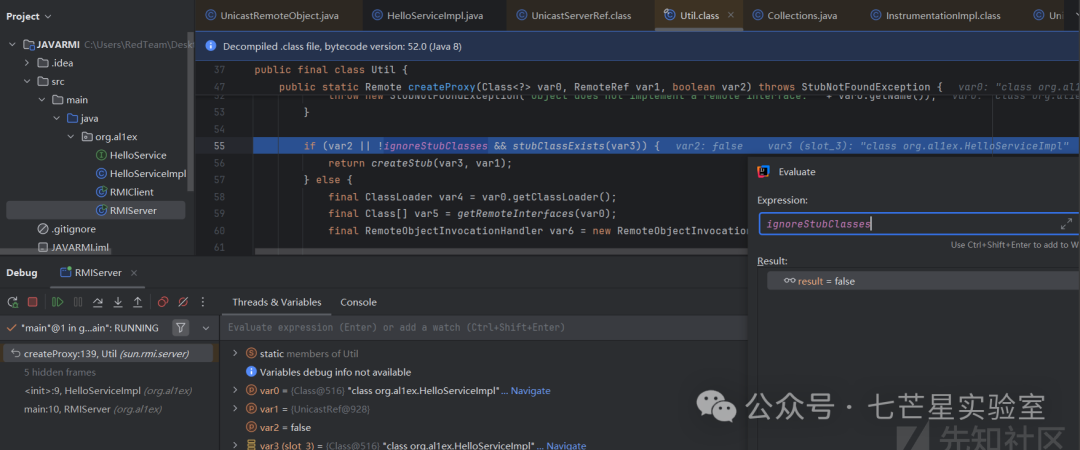Select the Util.class tab
The height and width of the screenshot is (450, 1080).
point(699,15)
